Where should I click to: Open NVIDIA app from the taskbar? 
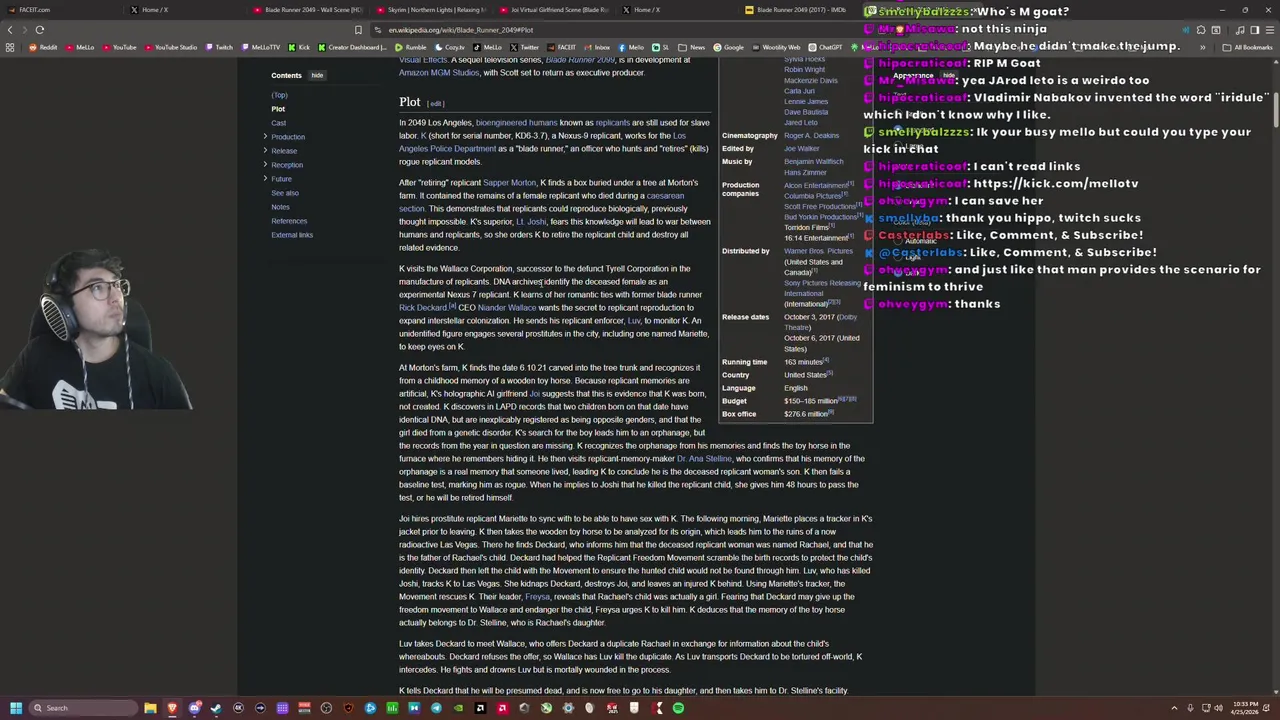458,708
